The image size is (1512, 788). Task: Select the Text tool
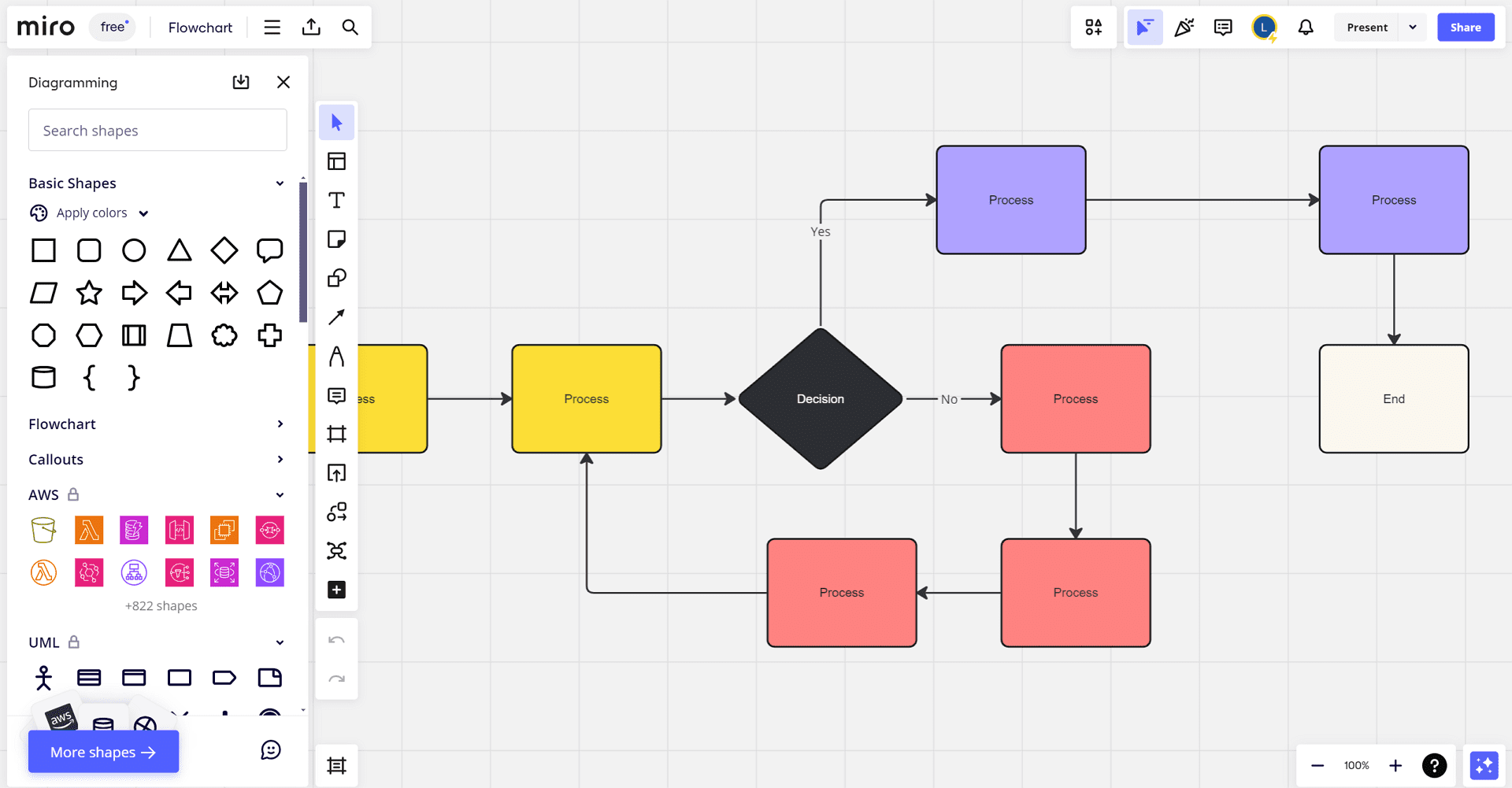tap(336, 200)
